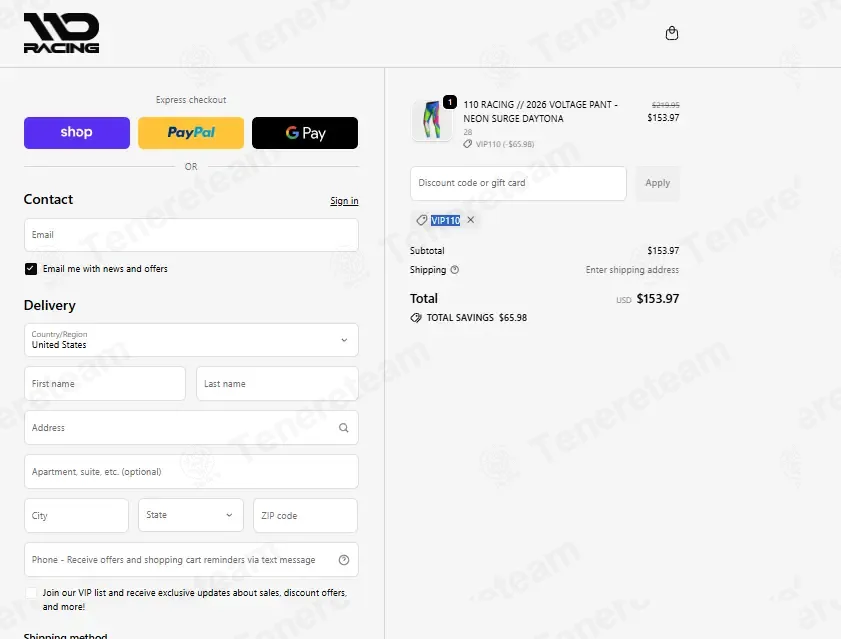Image resolution: width=841 pixels, height=639 pixels.
Task: Open the shopping bag cart icon
Action: [x=672, y=33]
